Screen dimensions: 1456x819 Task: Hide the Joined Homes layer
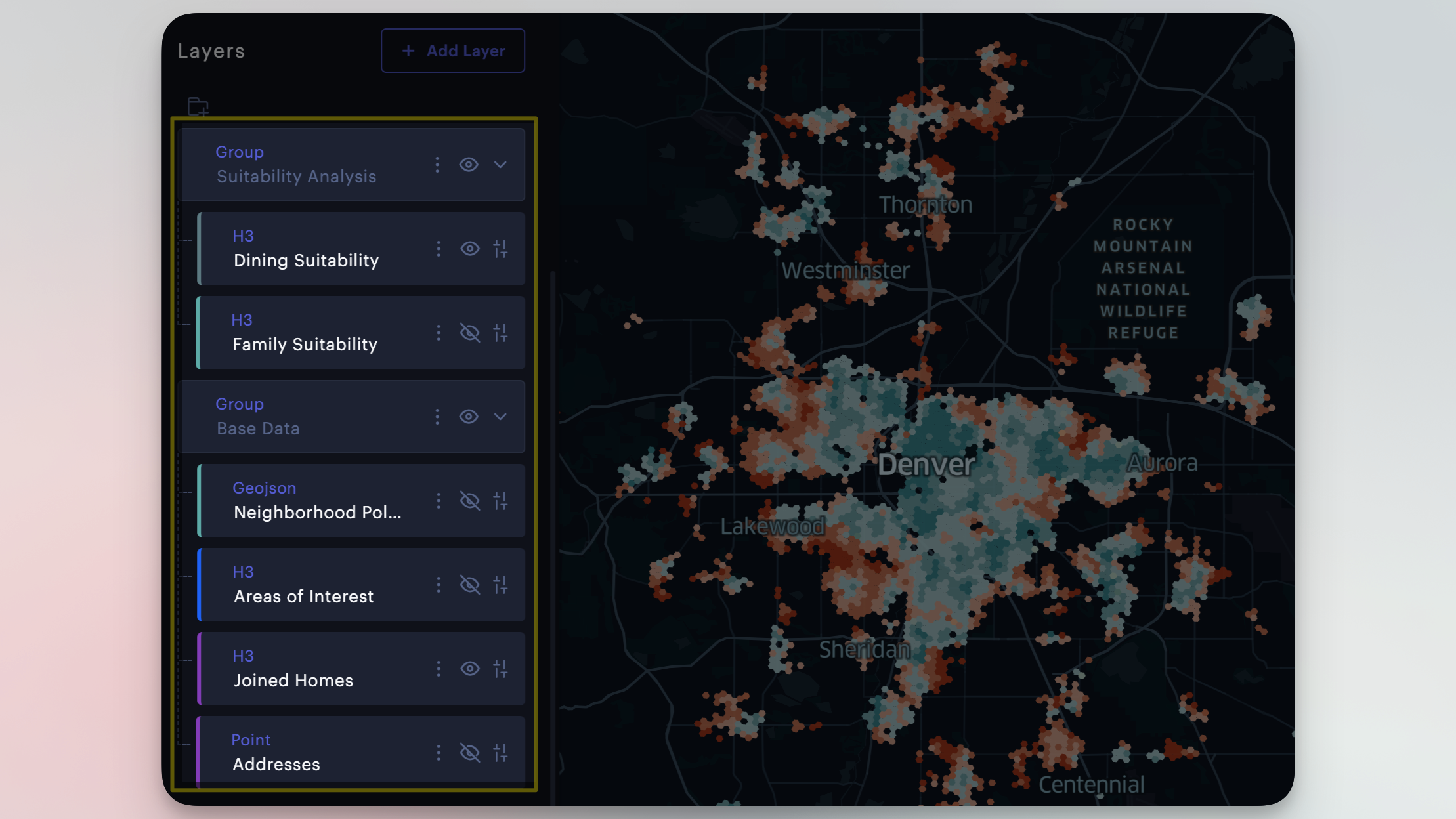tap(470, 669)
